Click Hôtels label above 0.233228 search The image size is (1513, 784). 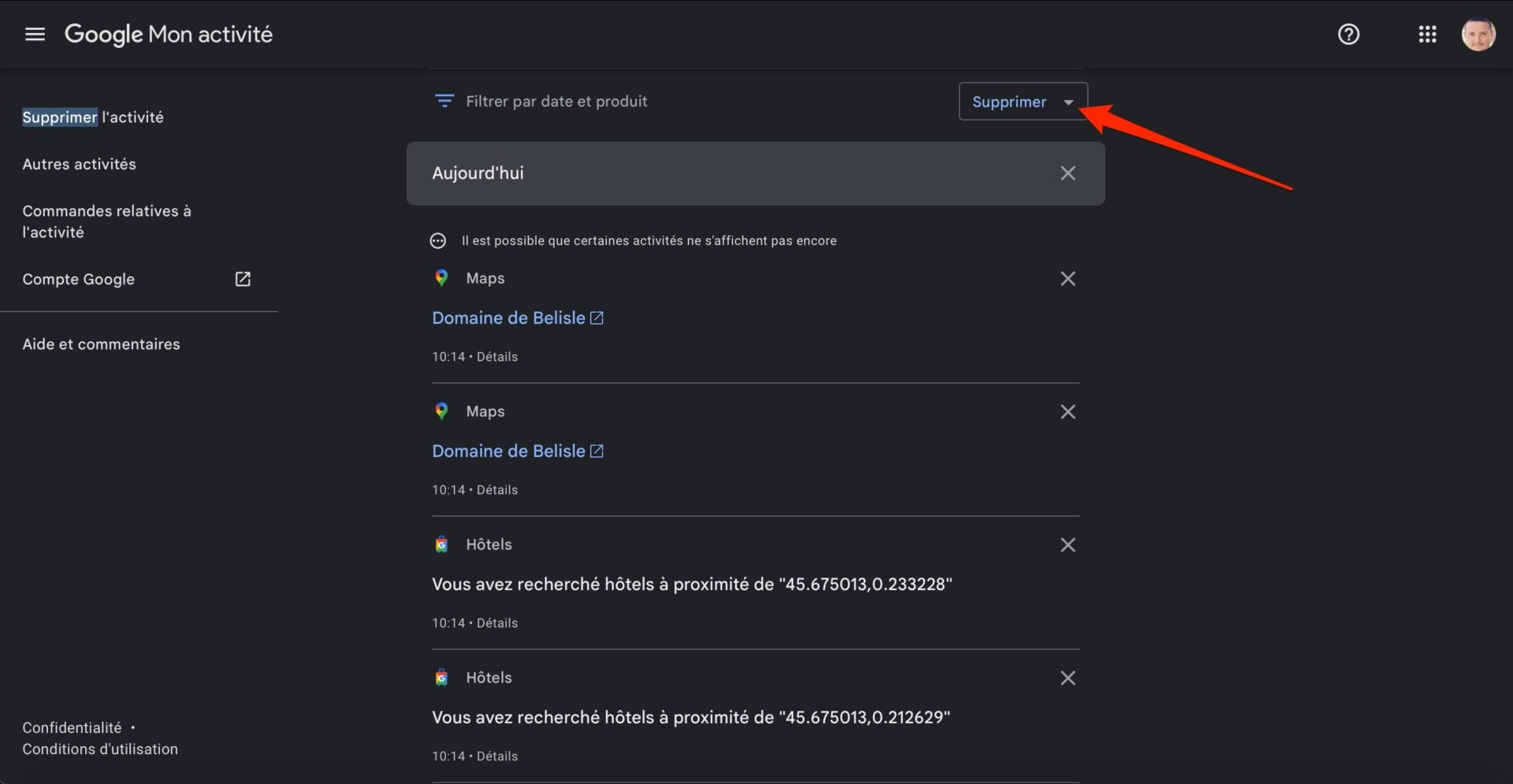(489, 544)
